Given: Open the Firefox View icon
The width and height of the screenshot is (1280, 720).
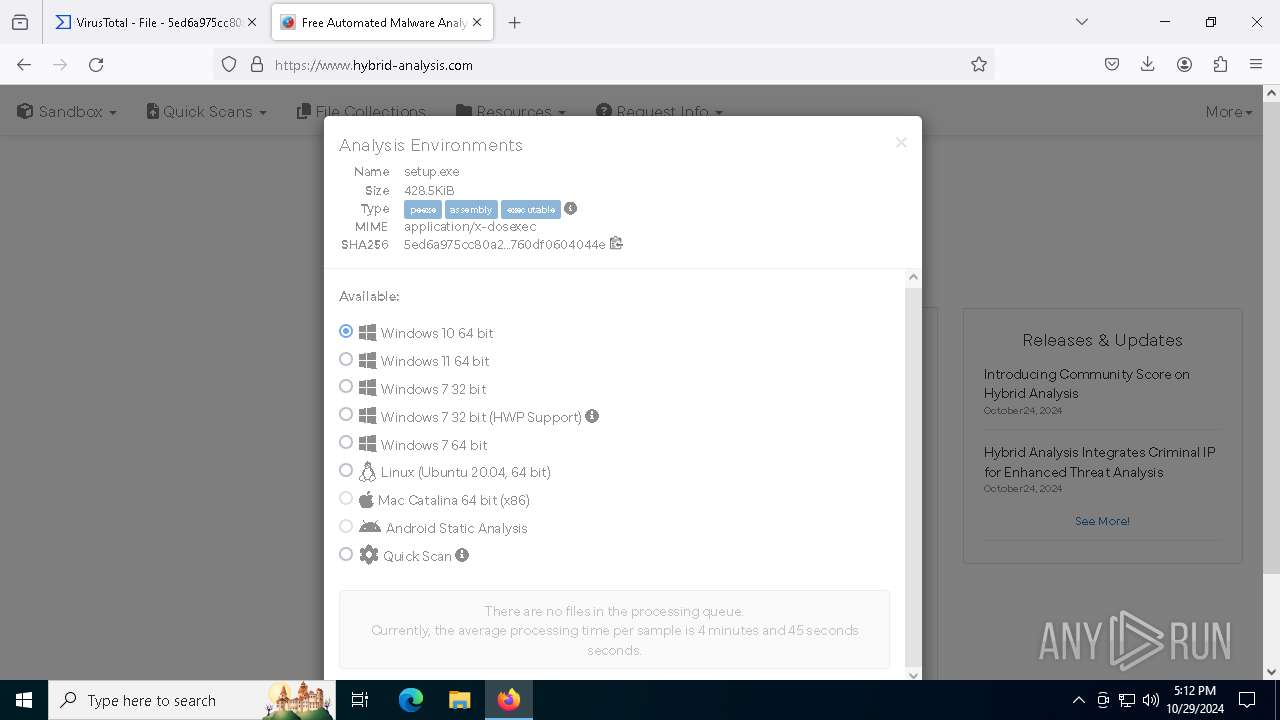Looking at the screenshot, I should (20, 22).
